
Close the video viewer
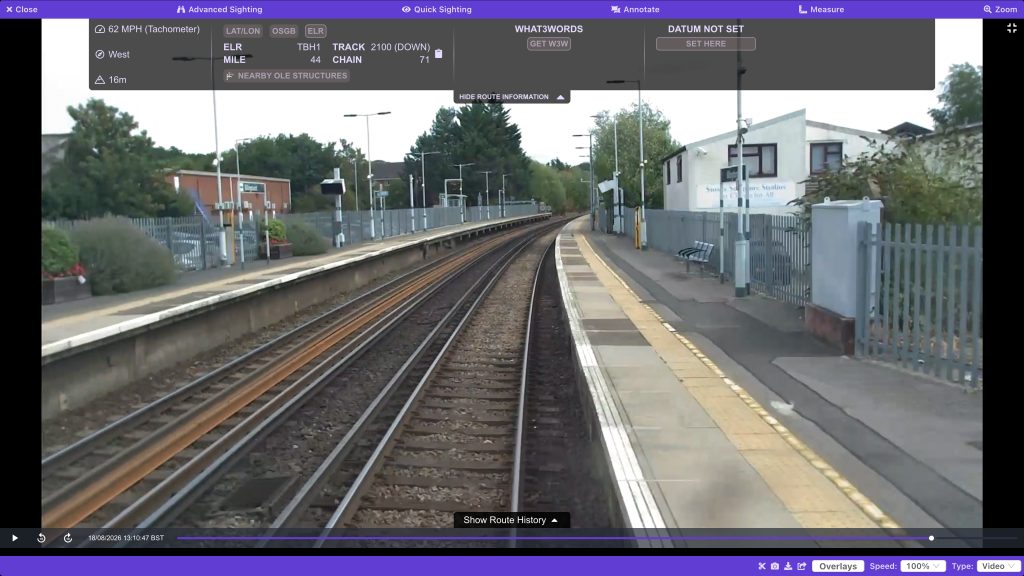pyautogui.click(x=22, y=9)
